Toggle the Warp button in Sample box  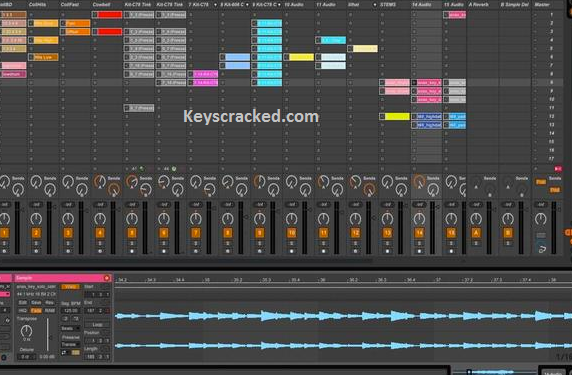click(70, 287)
